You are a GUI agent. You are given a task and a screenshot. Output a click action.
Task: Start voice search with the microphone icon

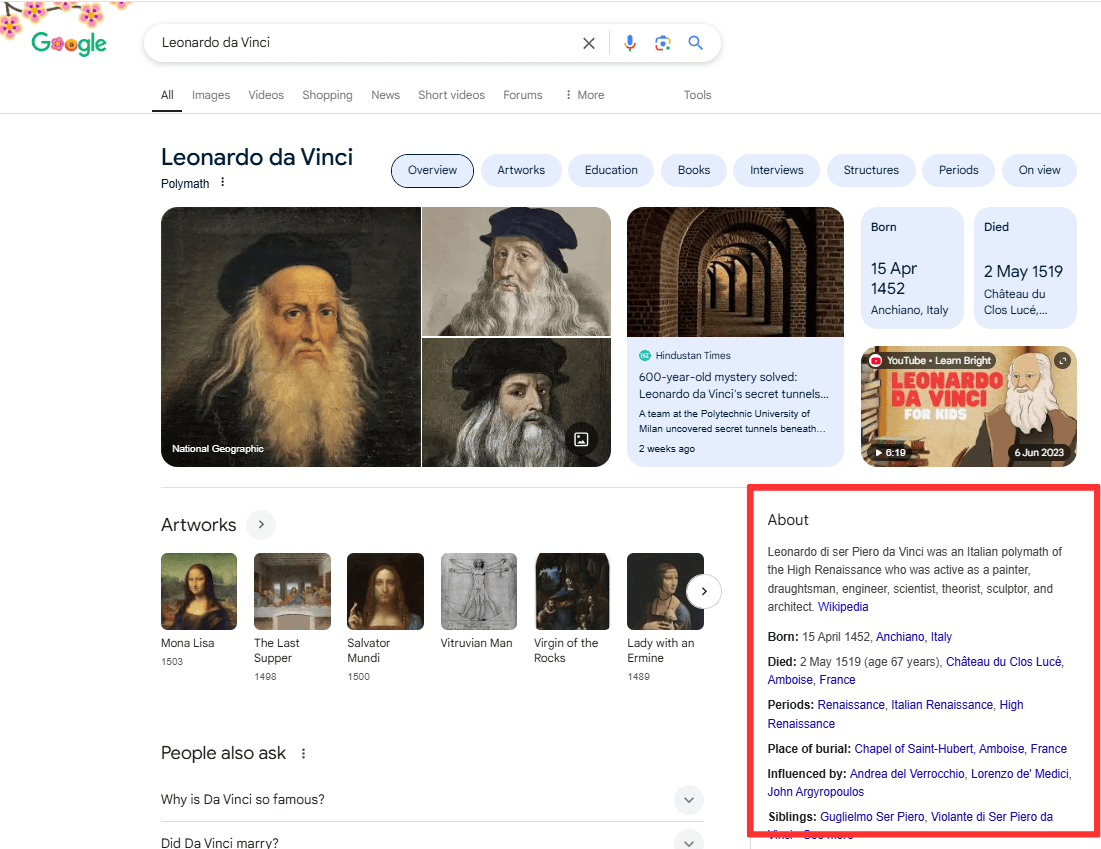click(630, 43)
